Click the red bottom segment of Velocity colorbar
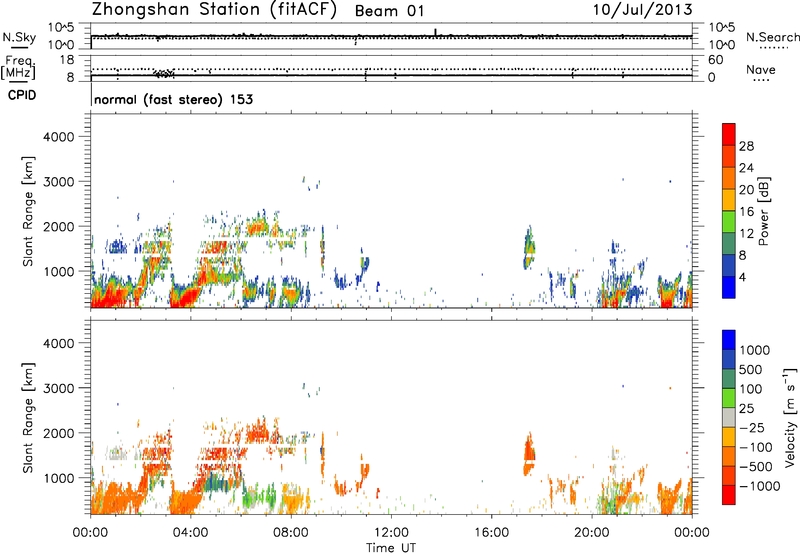 pyautogui.click(x=729, y=495)
